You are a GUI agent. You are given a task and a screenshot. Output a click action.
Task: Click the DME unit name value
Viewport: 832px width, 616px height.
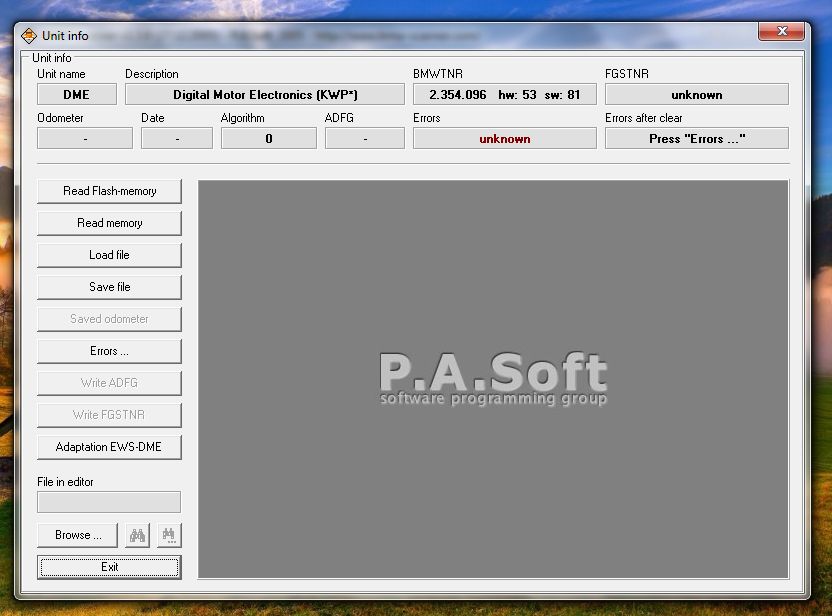coord(77,94)
